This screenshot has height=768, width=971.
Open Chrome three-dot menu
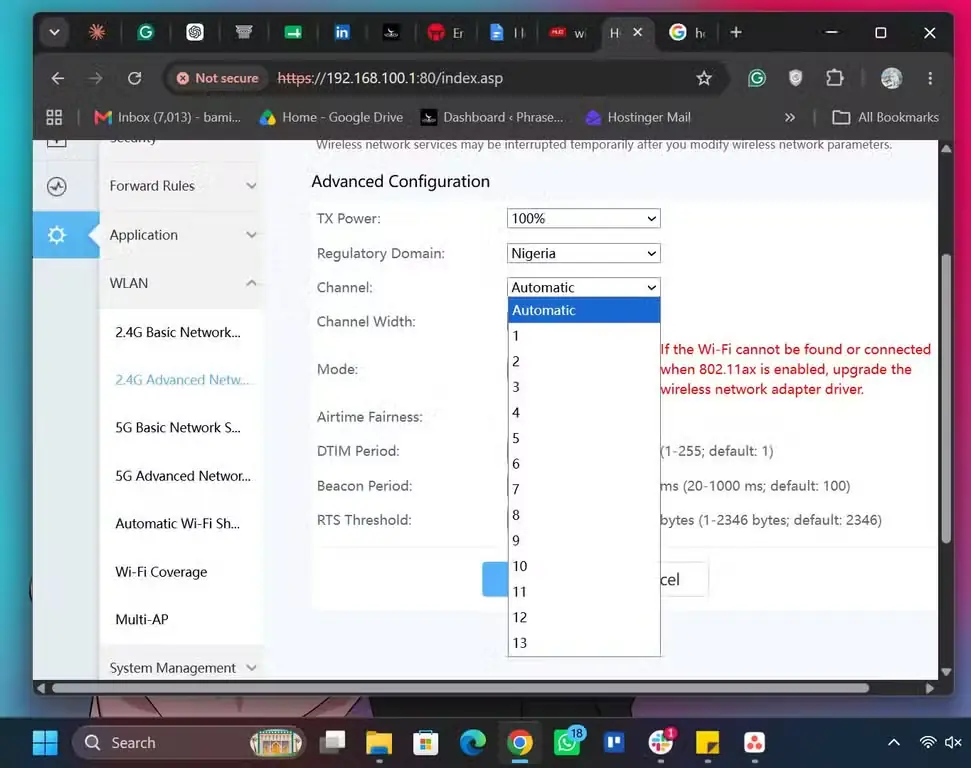pos(930,78)
